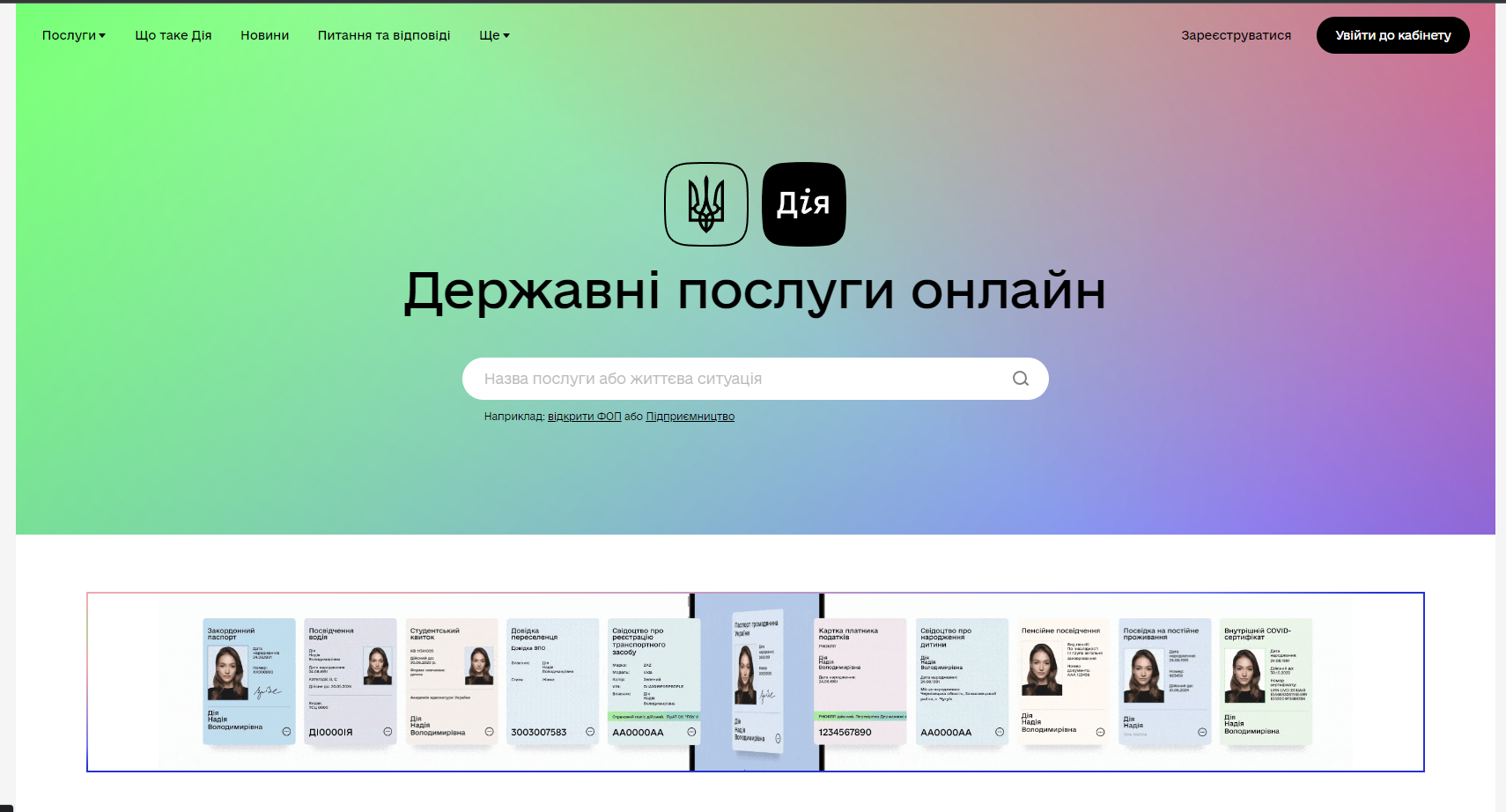Click the menu circle on Пенсійне посвідчення card
Viewport: 1506px width, 812px height.
click(1100, 732)
